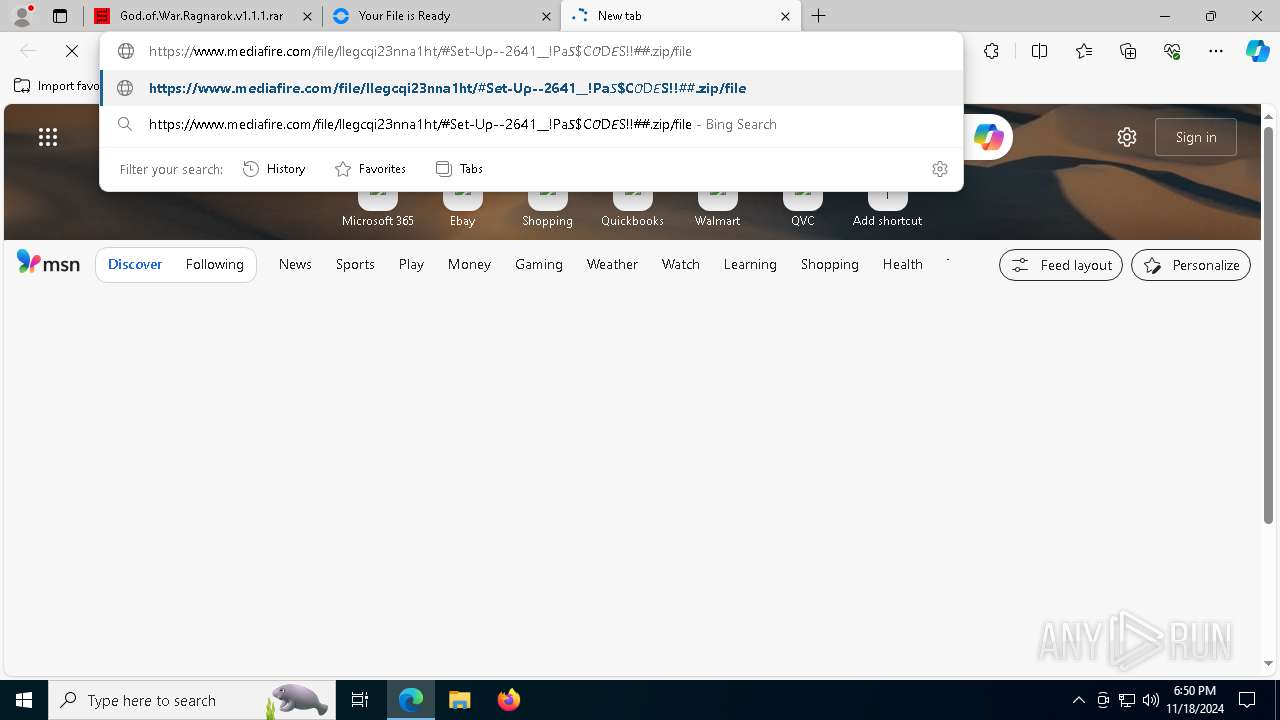Open the News category
Image resolution: width=1280 pixels, height=720 pixels.
click(295, 264)
